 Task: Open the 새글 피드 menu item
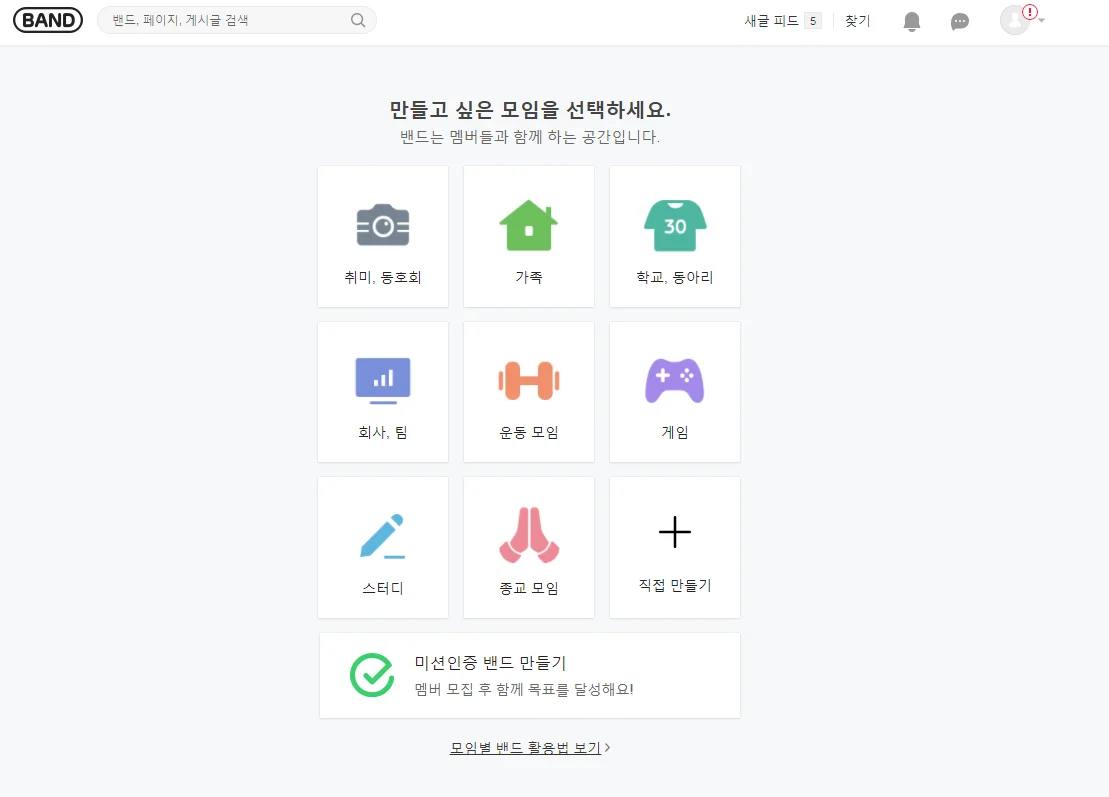[x=772, y=21]
